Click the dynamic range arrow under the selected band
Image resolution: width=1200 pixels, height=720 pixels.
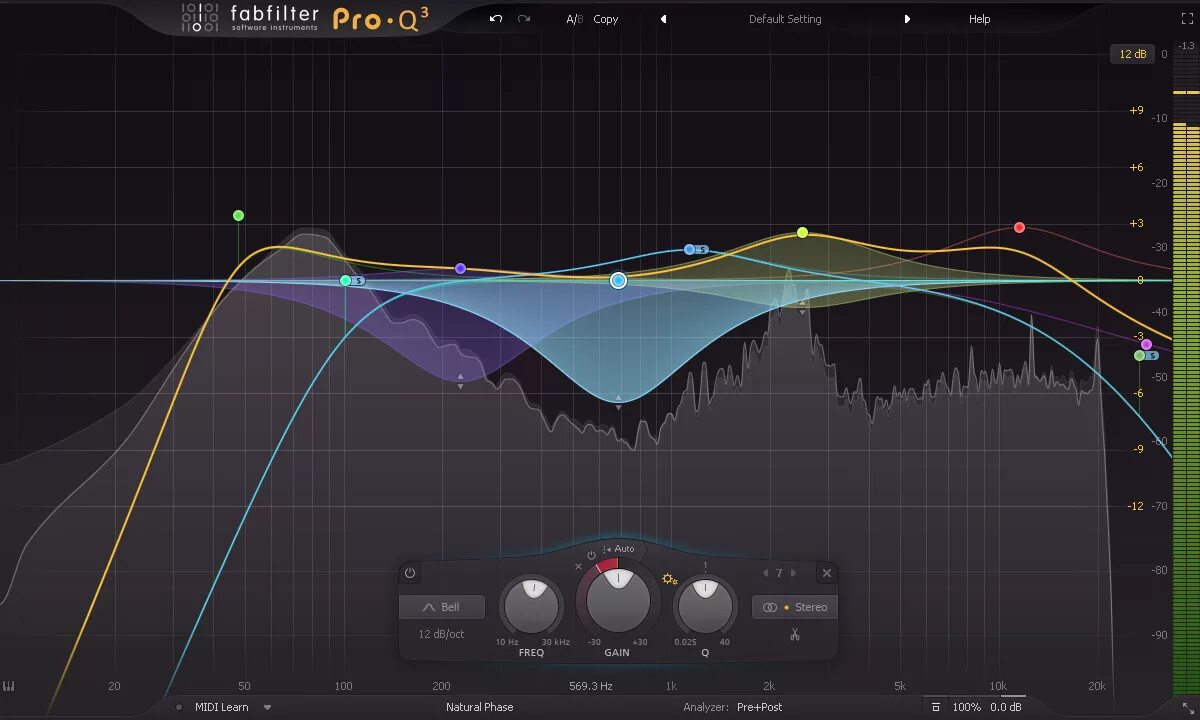[618, 402]
